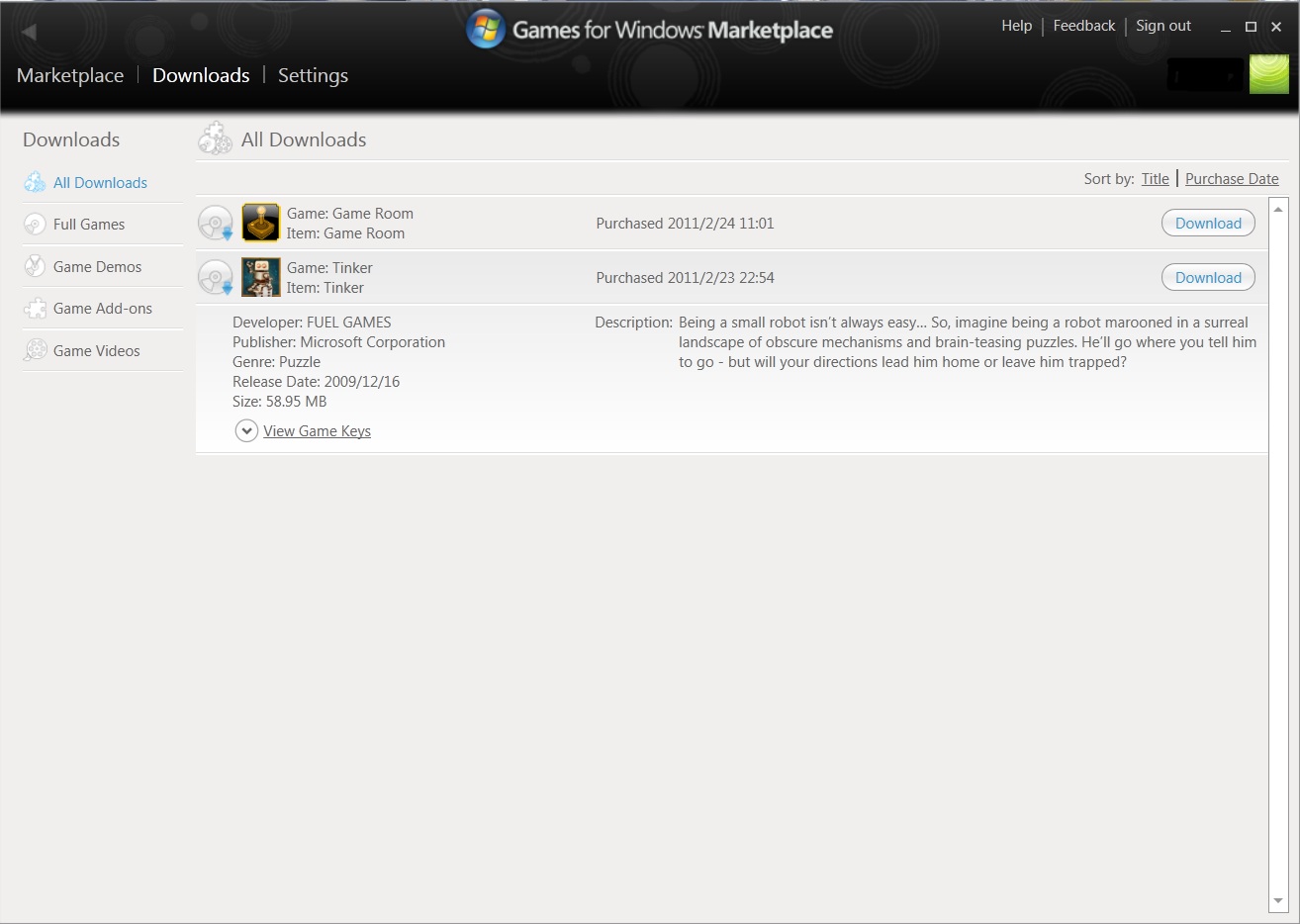The height and width of the screenshot is (924, 1300).
Task: Switch to the Settings tab
Action: [x=313, y=75]
